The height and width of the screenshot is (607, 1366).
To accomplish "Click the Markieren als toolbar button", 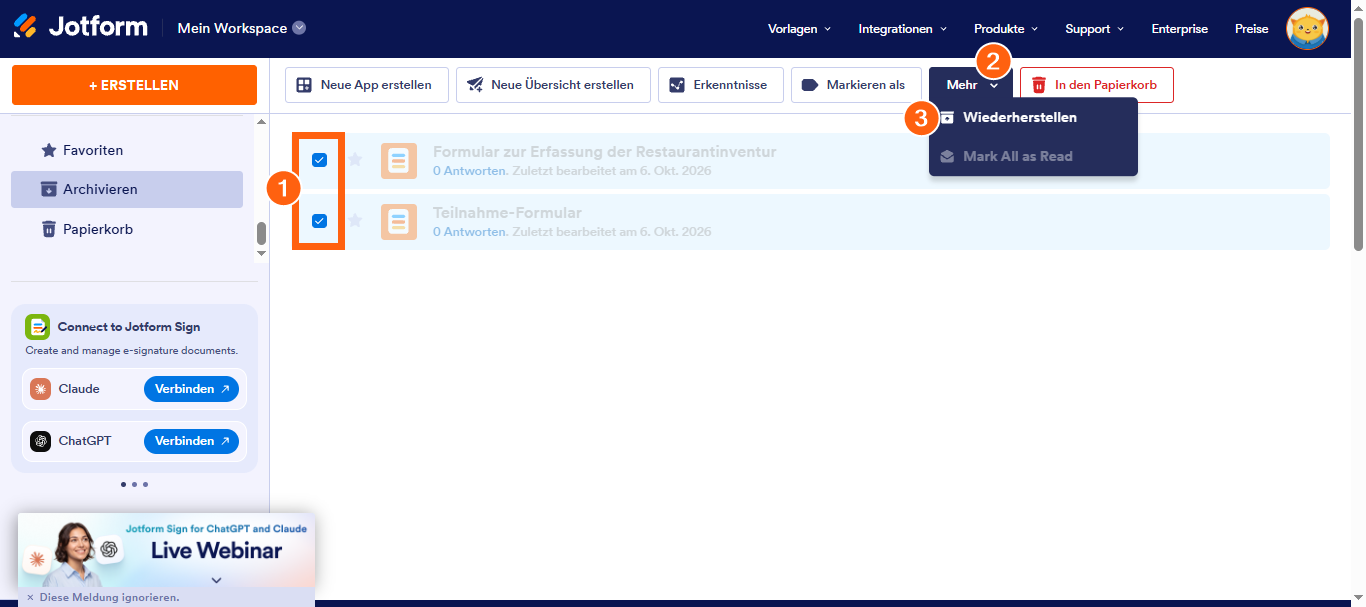I will 856,85.
